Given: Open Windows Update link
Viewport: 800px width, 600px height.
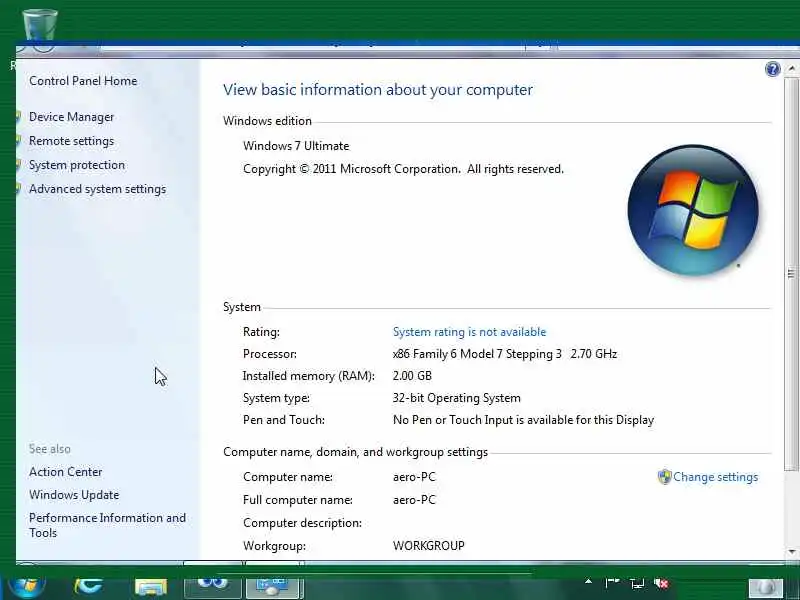Looking at the screenshot, I should 74,495.
